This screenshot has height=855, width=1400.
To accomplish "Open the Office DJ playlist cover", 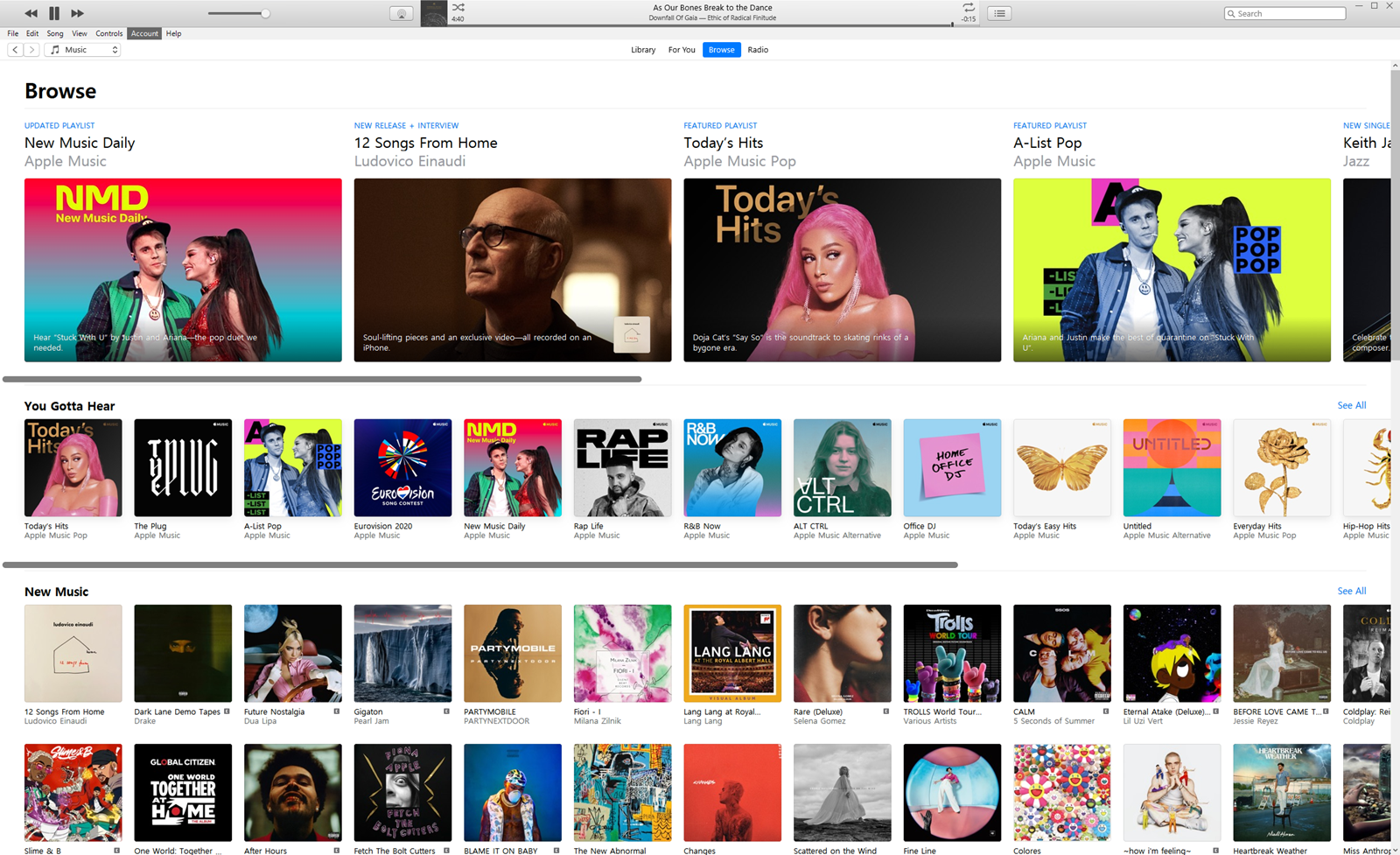I will pos(952,467).
